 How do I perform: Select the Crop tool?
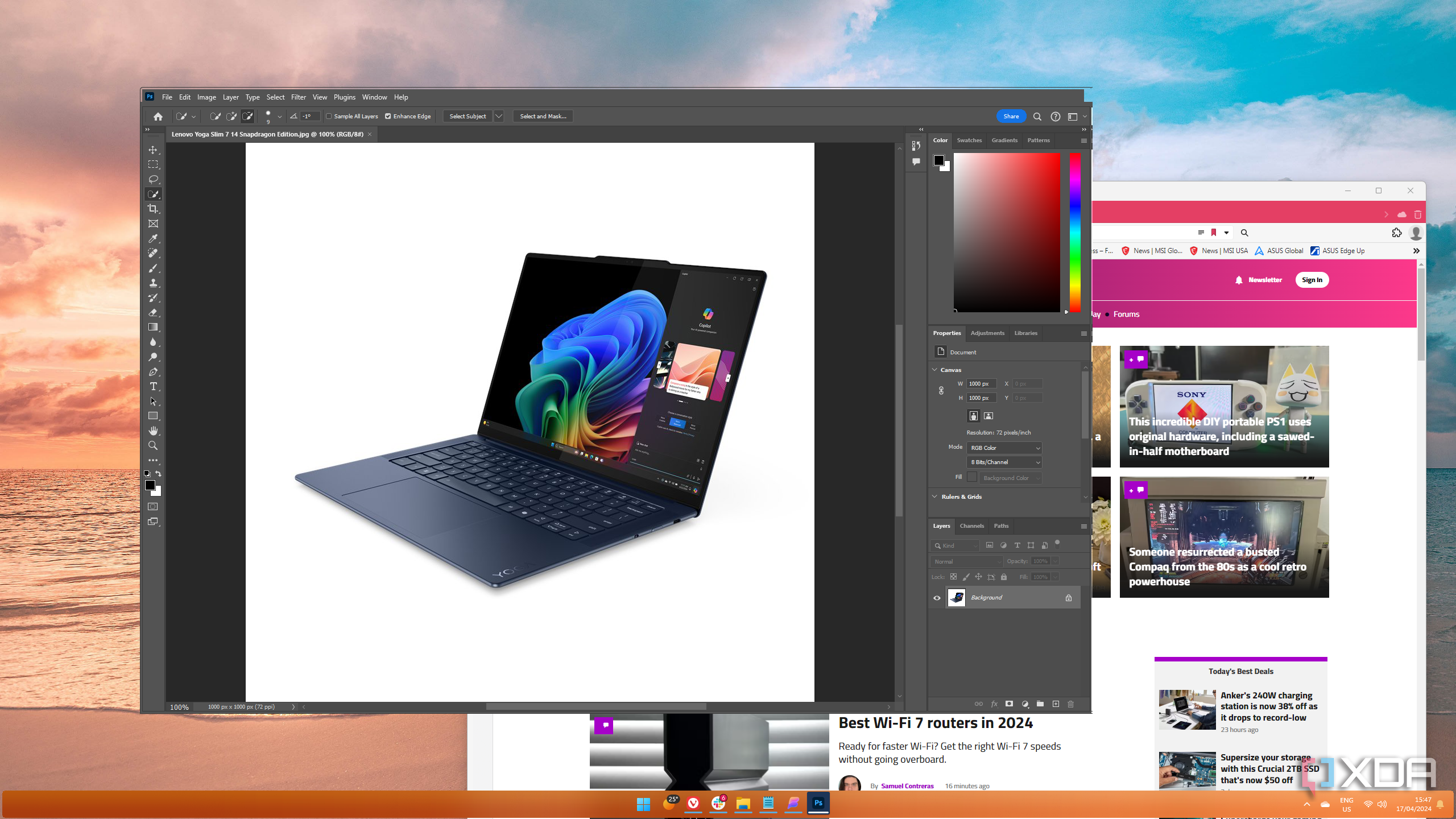point(153,209)
